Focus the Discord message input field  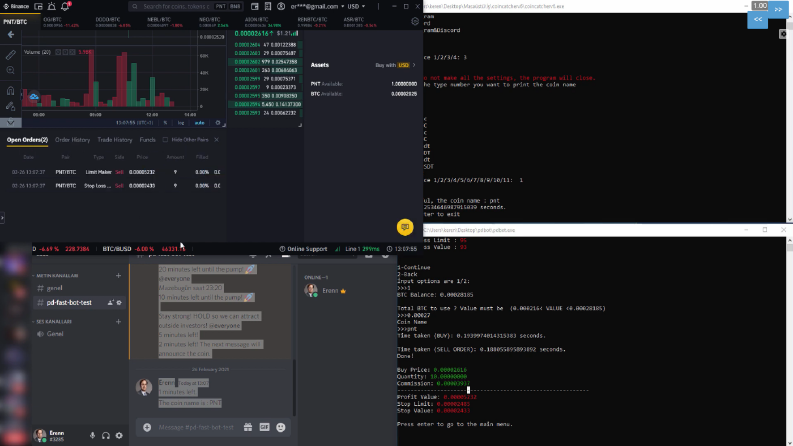(196, 427)
